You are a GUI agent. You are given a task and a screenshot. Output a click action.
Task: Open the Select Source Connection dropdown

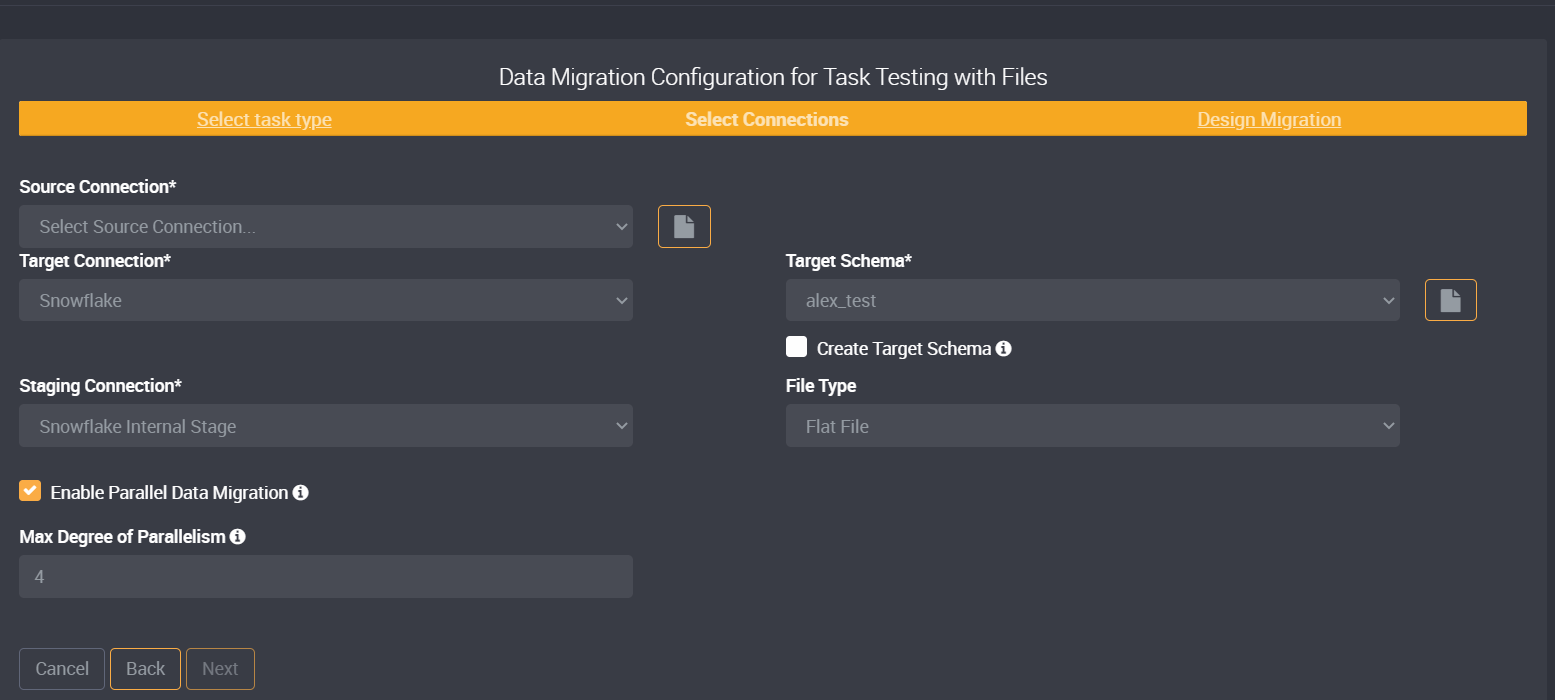point(326,227)
